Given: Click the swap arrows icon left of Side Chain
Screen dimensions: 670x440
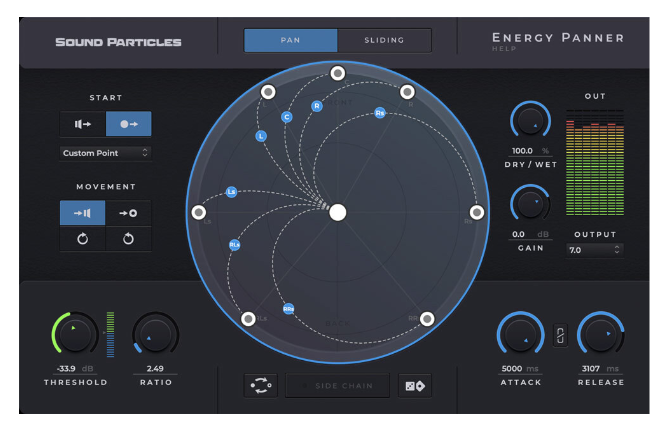Looking at the screenshot, I should pos(261,386).
